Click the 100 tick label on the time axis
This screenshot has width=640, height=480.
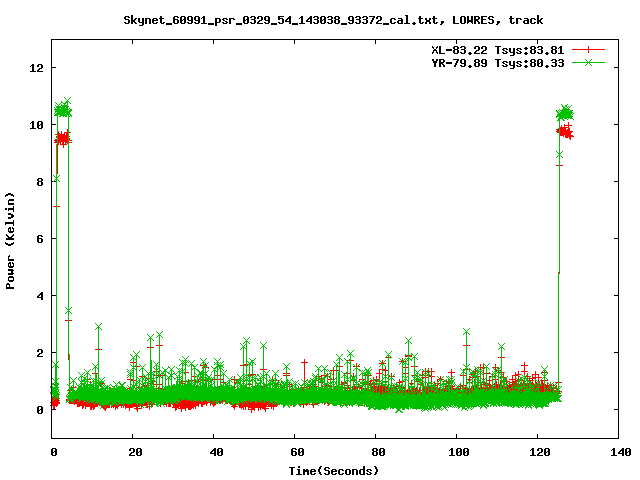[x=456, y=452]
